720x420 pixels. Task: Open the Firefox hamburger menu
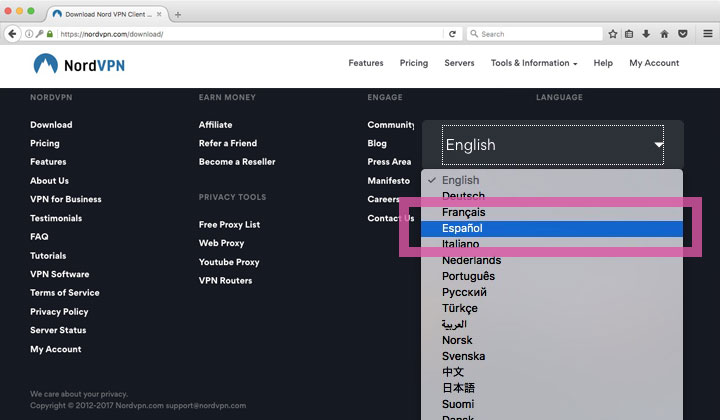coord(708,34)
